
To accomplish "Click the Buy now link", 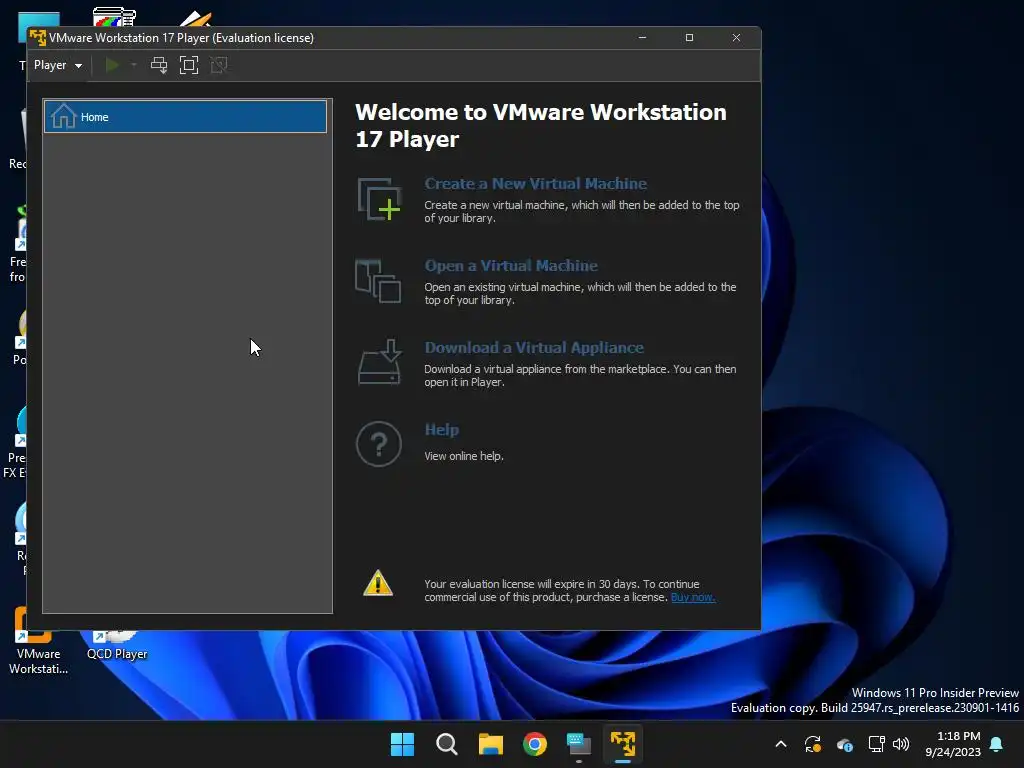I will [x=693, y=597].
